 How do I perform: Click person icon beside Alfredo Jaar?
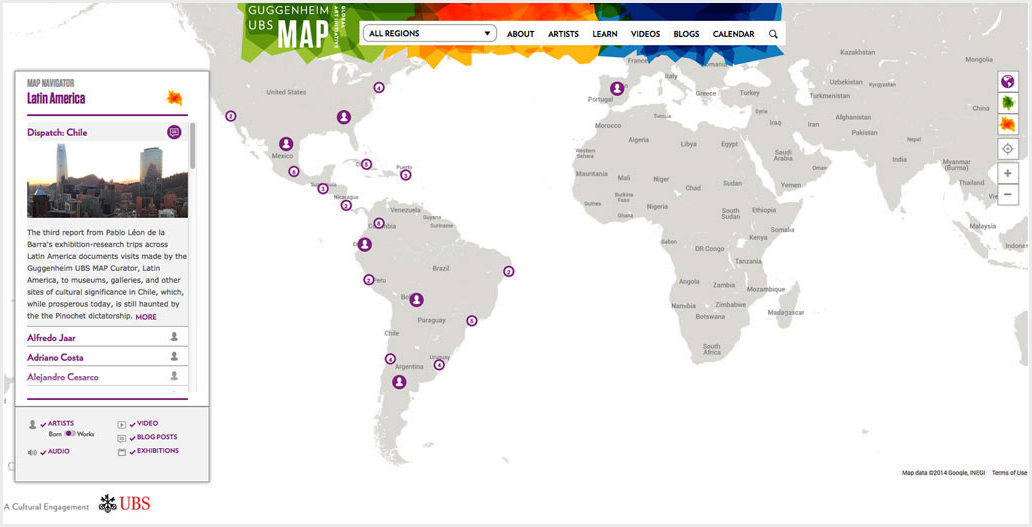point(174,337)
